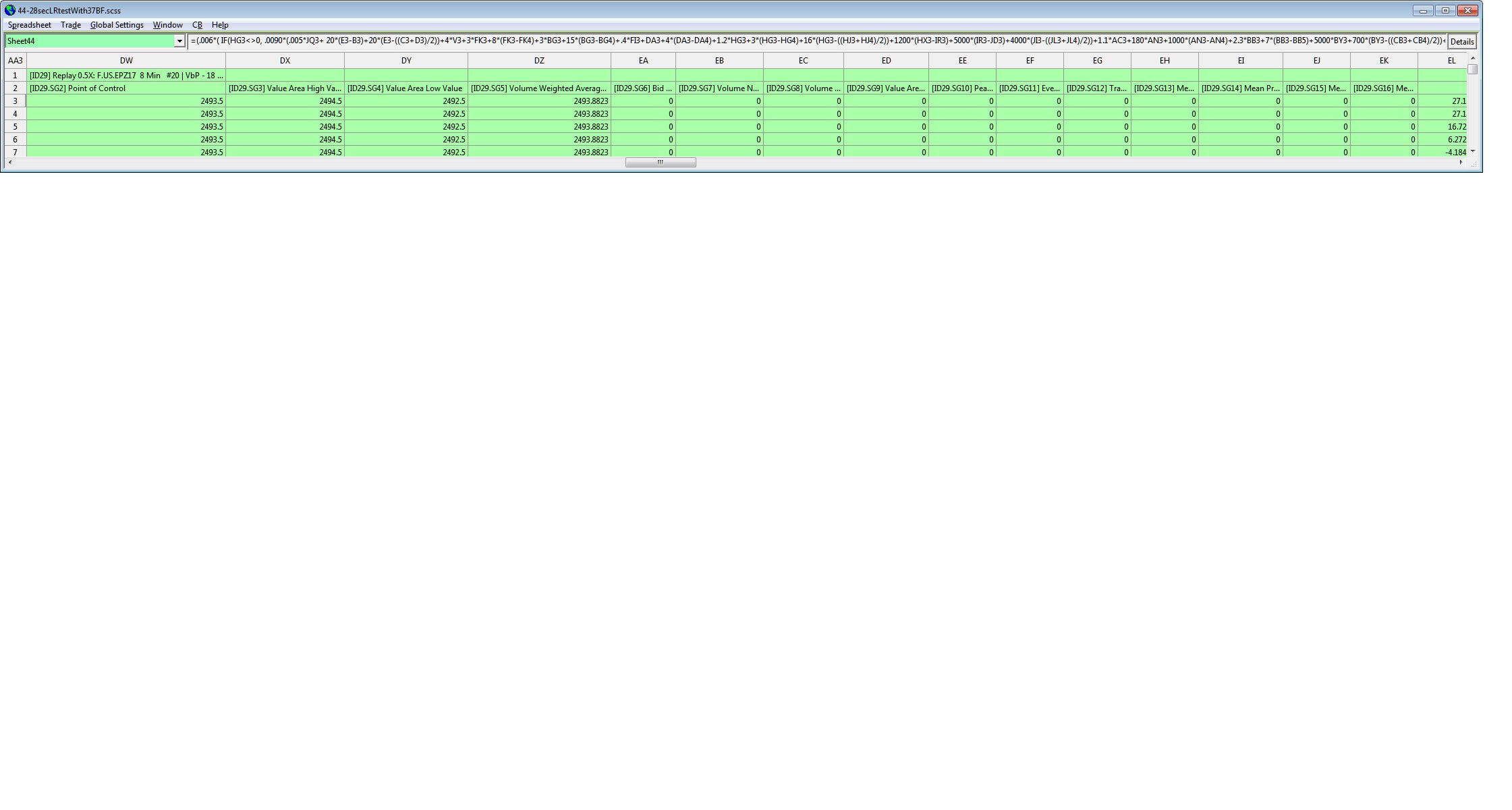The width and height of the screenshot is (1512, 810).
Task: Open the Global Settings menu
Action: click(x=117, y=25)
